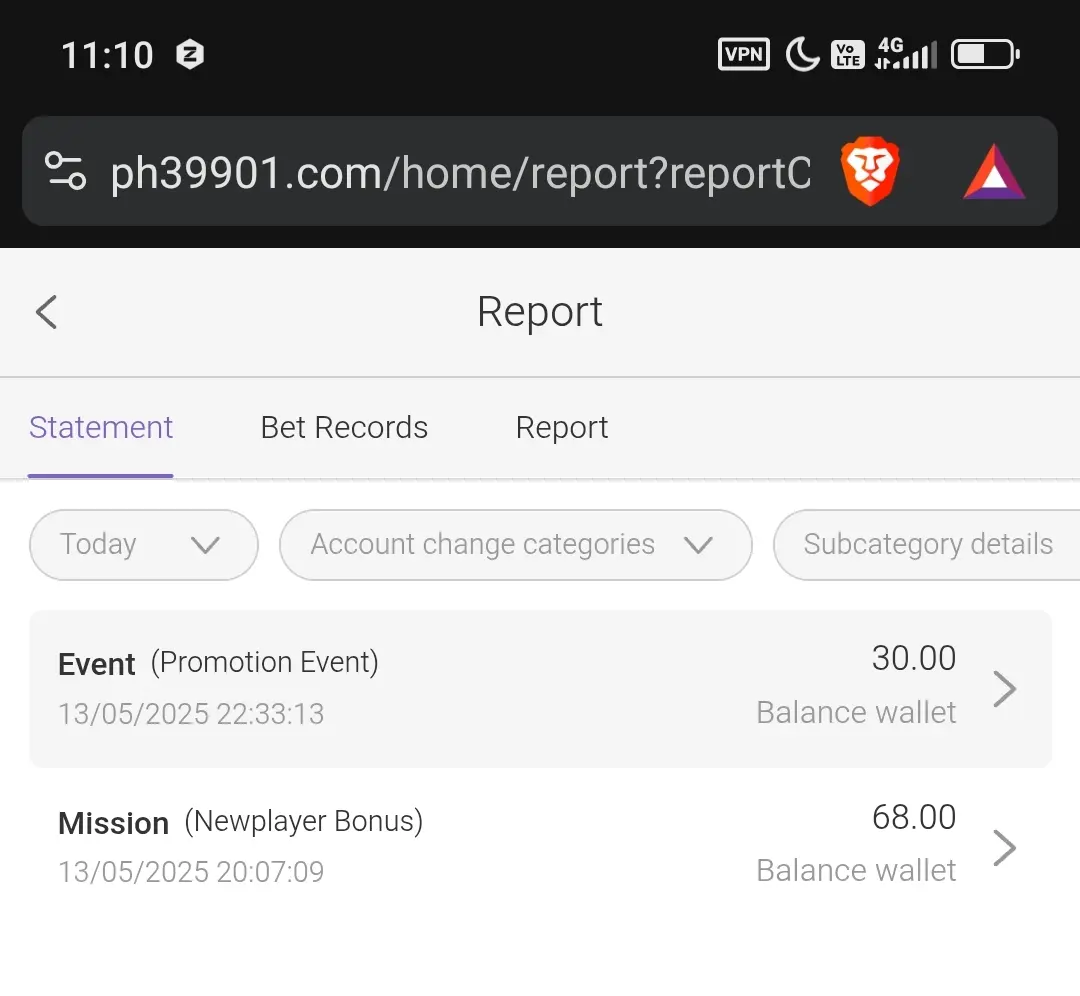The width and height of the screenshot is (1080, 996).
Task: Expand Account change categories dropdown
Action: pyautogui.click(x=516, y=545)
